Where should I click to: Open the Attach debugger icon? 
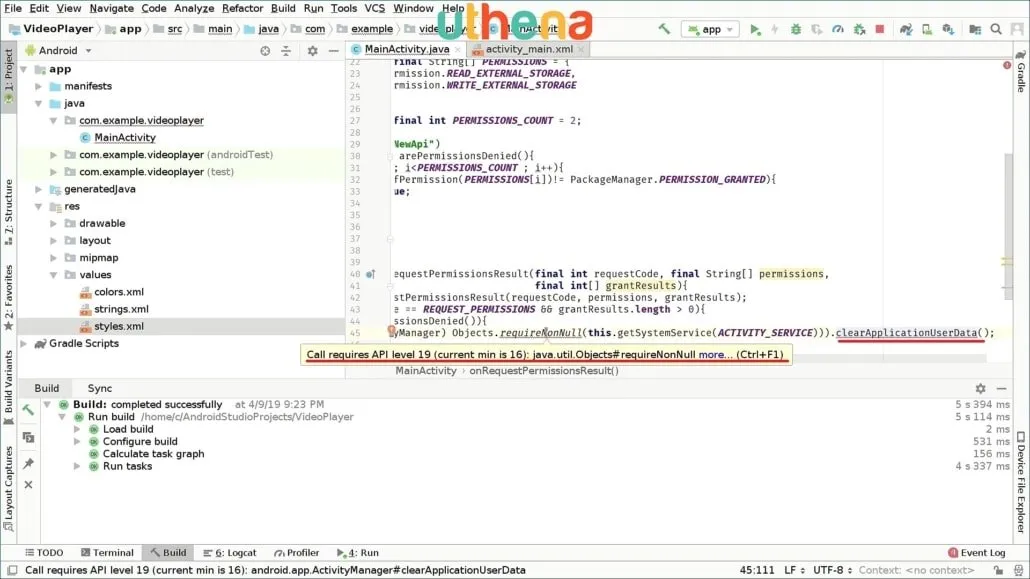coord(859,29)
